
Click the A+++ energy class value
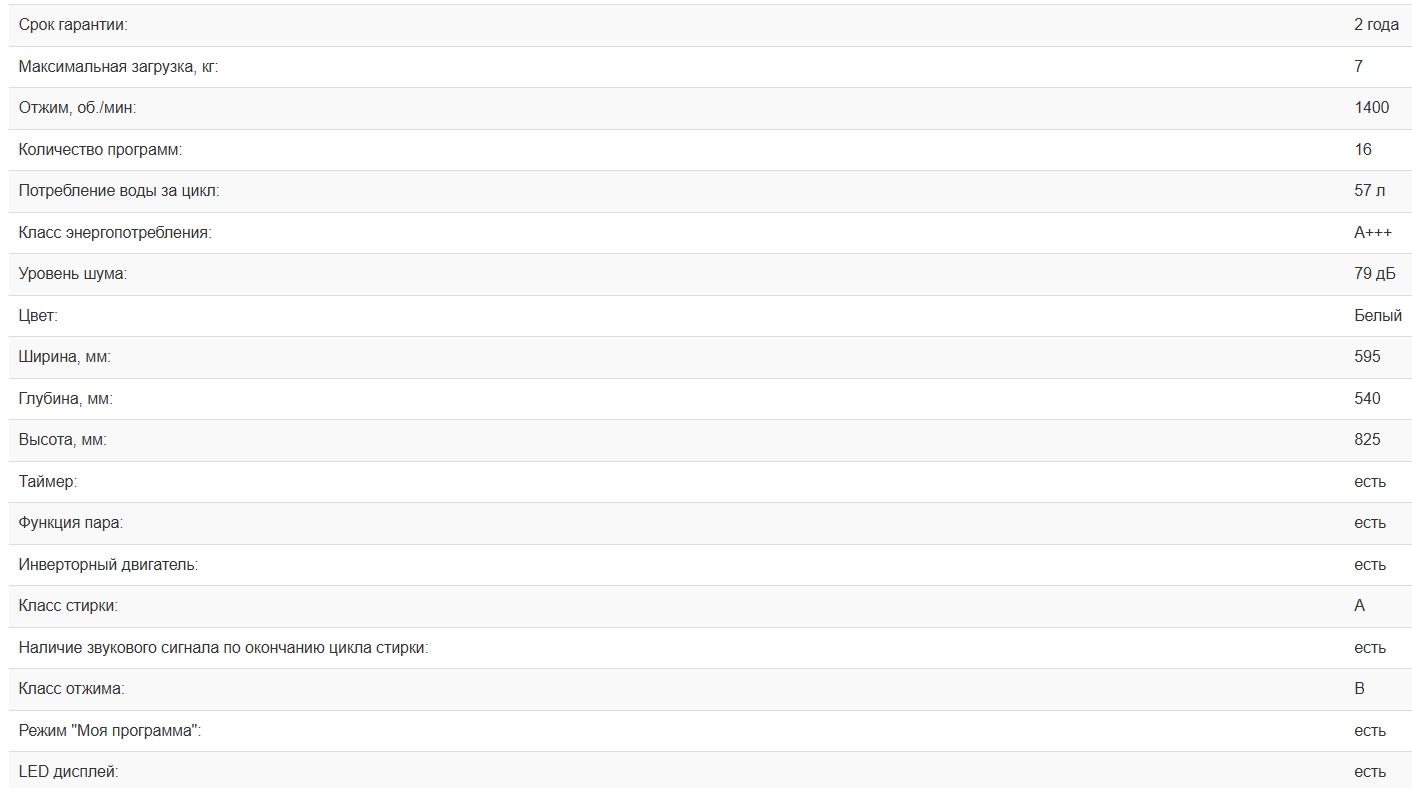[x=1372, y=233]
